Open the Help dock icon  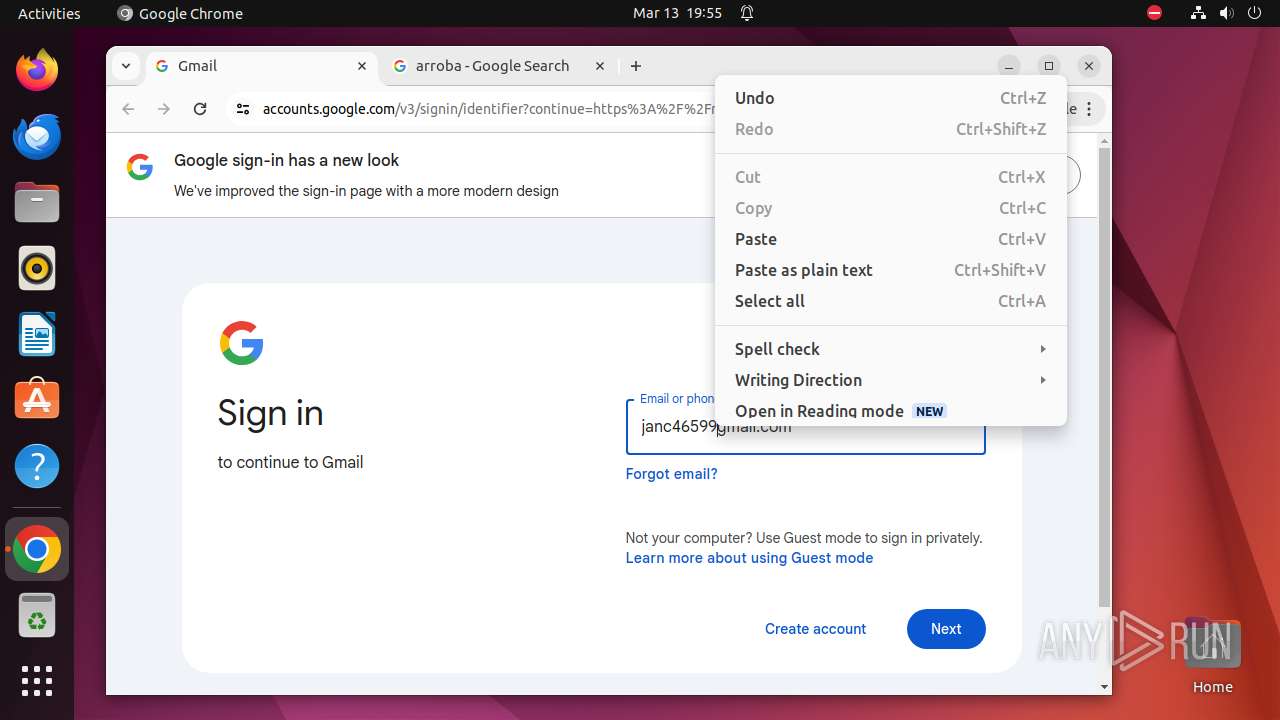37,466
